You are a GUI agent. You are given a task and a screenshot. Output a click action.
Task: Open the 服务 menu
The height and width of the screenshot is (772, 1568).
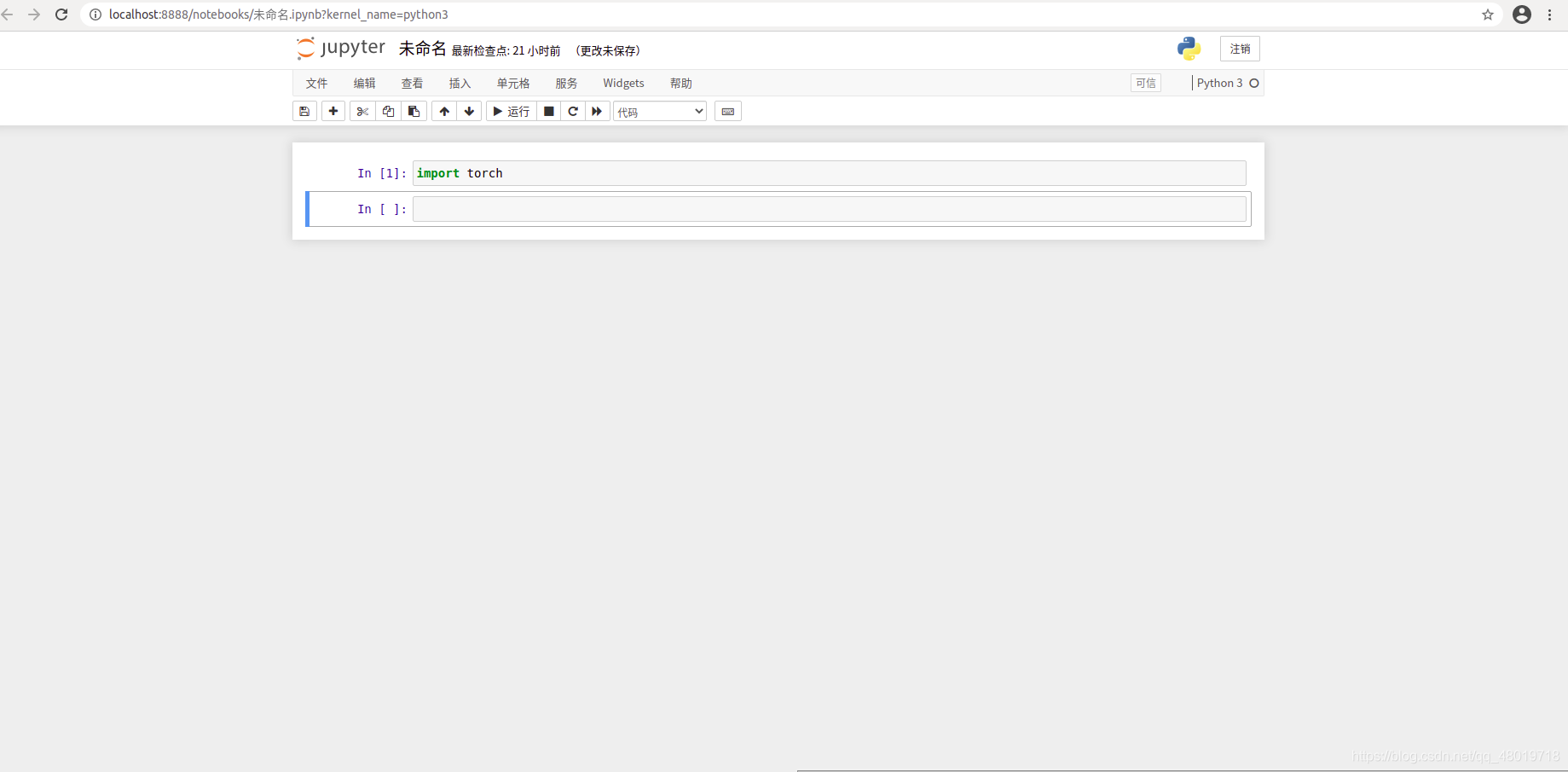tap(566, 83)
